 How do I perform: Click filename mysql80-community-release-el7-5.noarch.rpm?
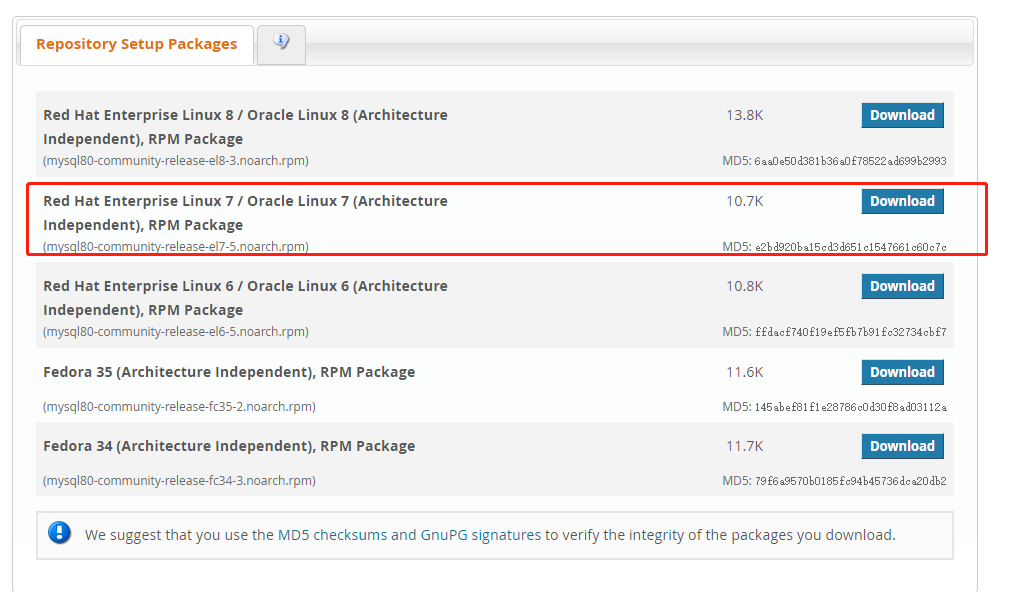[176, 247]
